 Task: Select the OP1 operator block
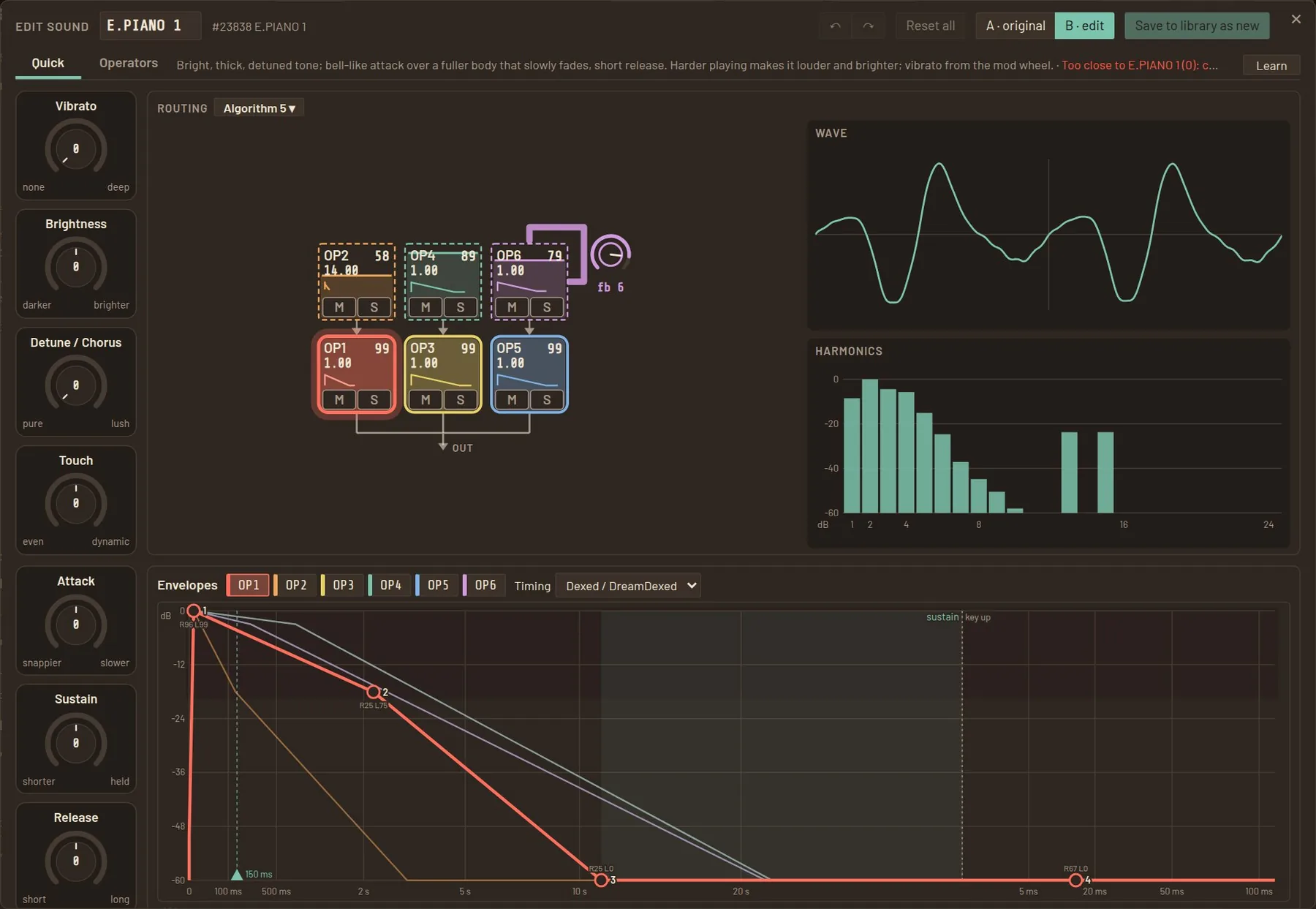point(357,374)
